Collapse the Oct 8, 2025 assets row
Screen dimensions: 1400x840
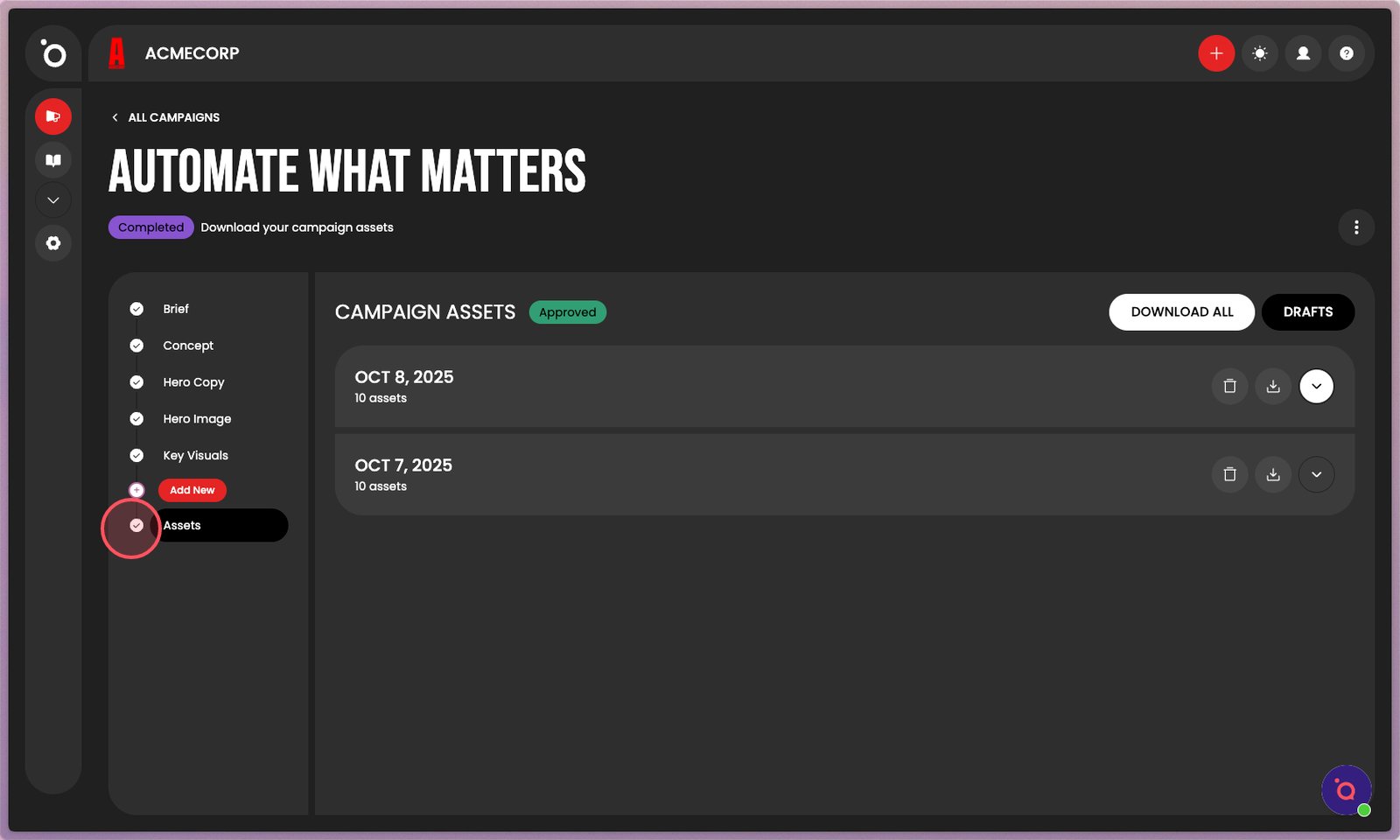pyautogui.click(x=1316, y=386)
